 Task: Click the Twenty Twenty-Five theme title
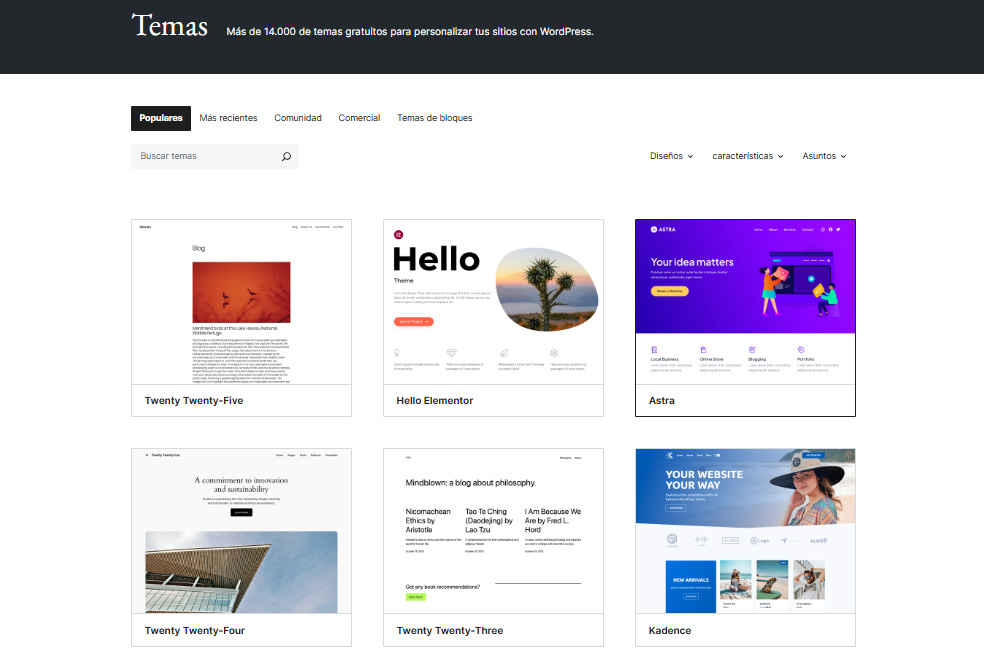click(194, 400)
